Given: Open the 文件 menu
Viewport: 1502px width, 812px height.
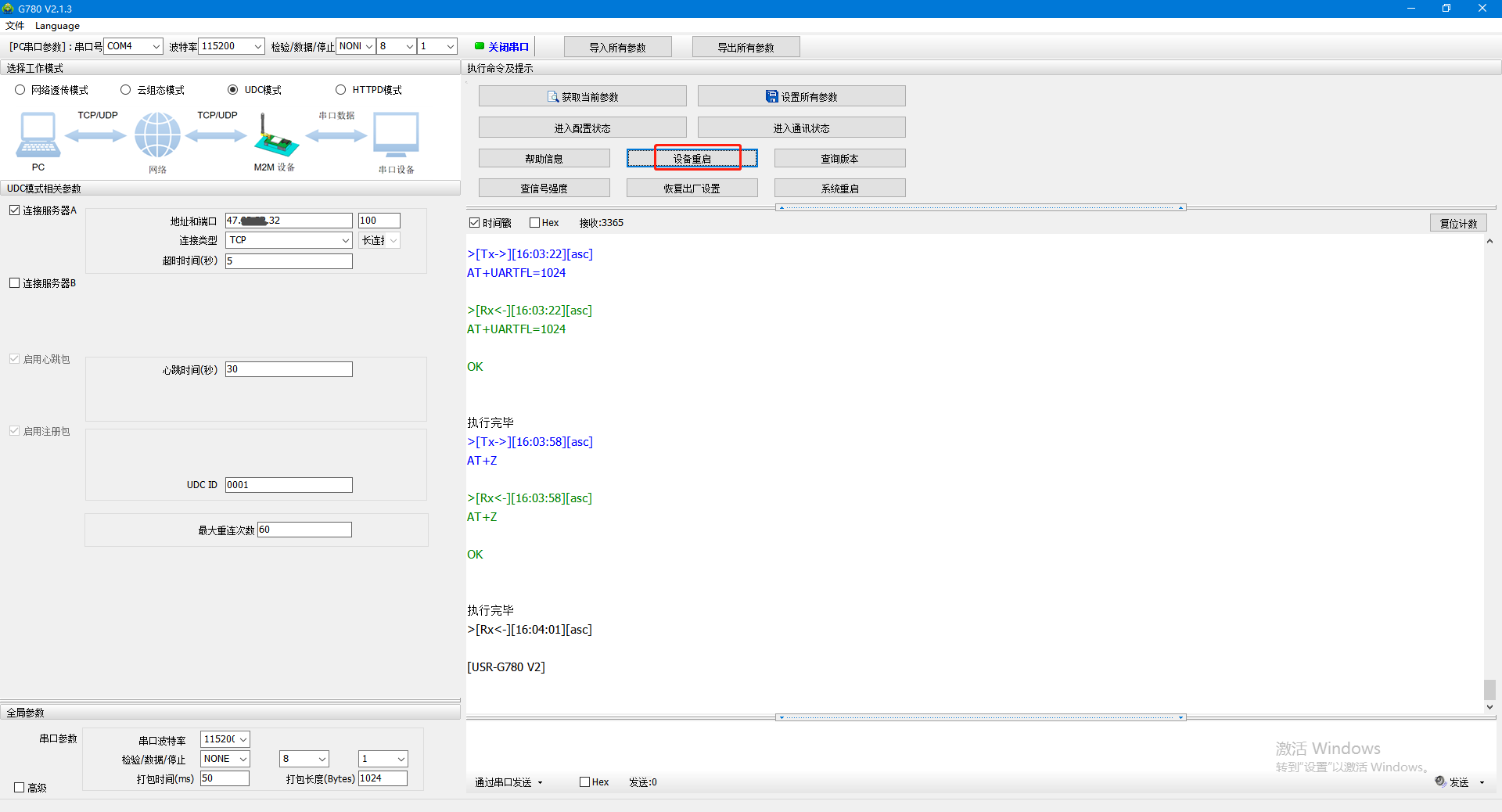Looking at the screenshot, I should pos(14,26).
